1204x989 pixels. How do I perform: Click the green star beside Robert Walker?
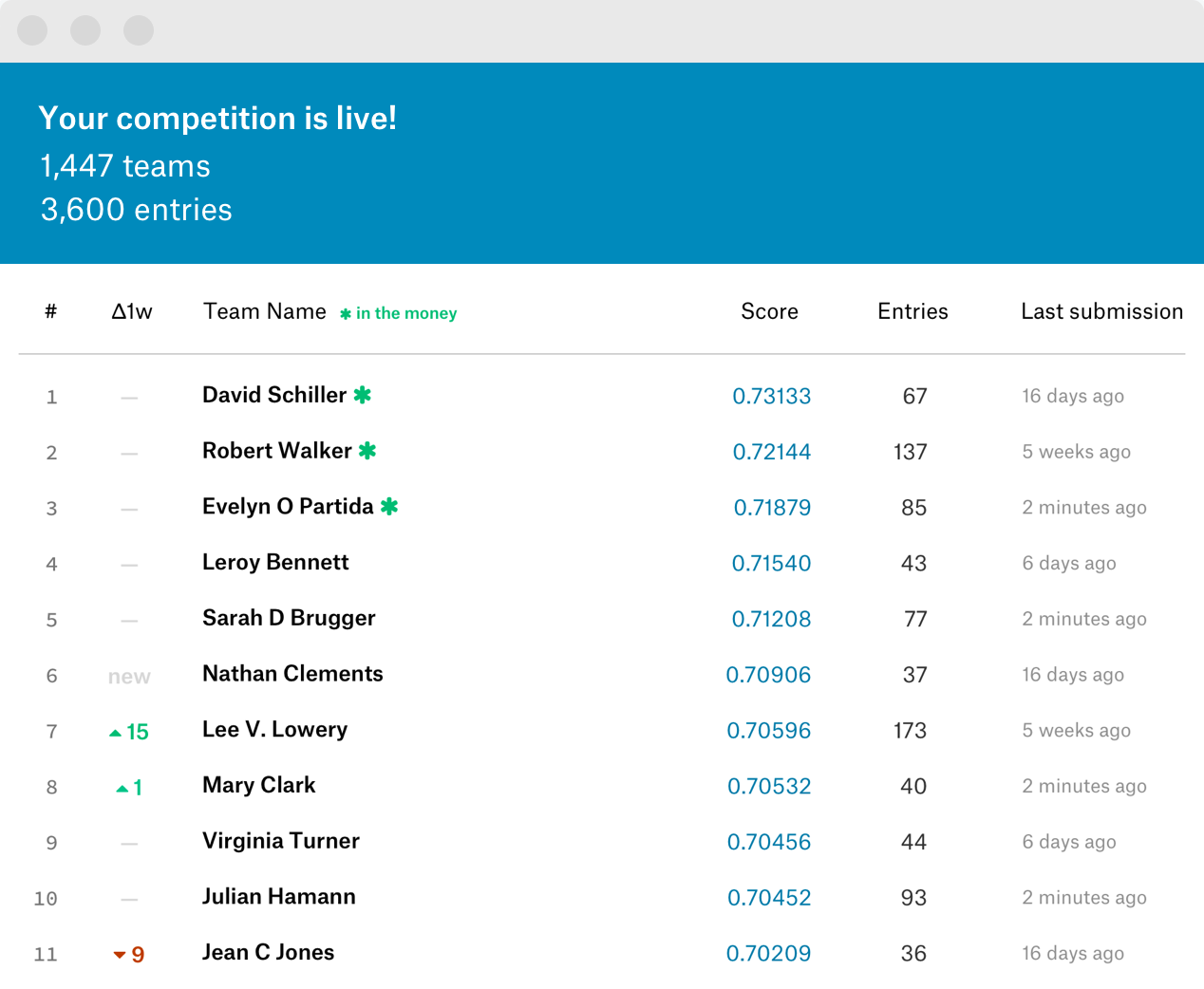click(x=367, y=451)
